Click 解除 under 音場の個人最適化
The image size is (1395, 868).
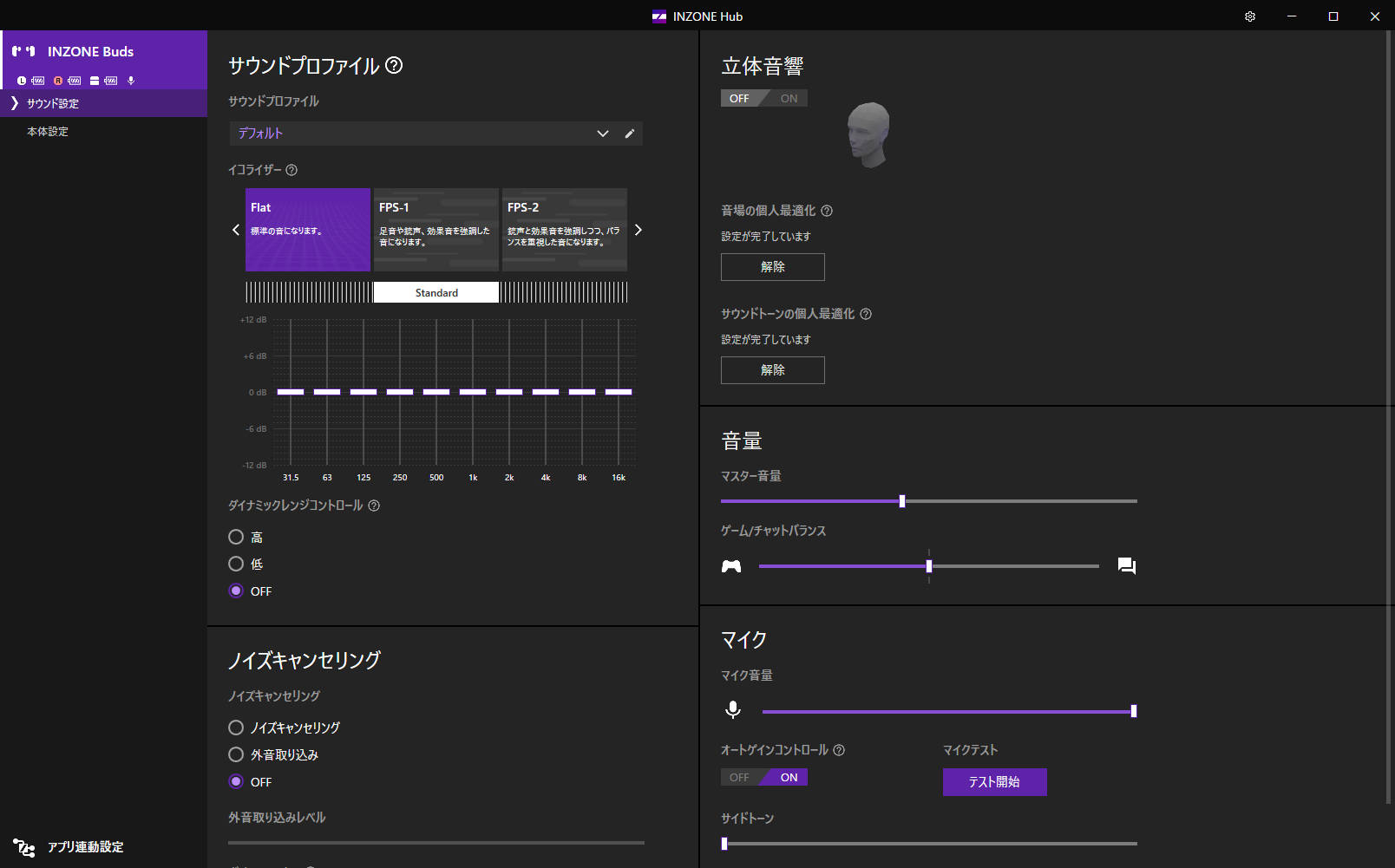(773, 267)
